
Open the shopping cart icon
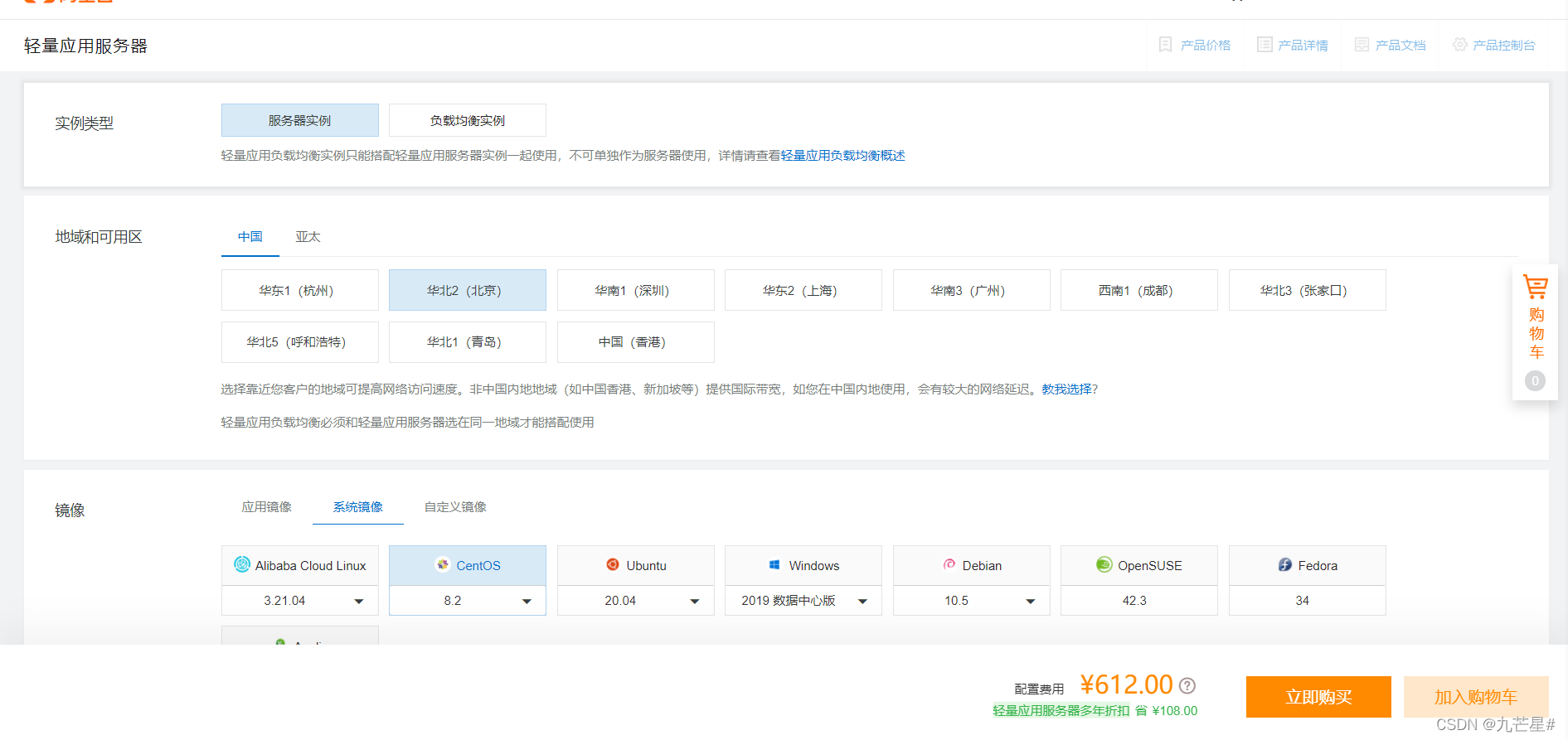click(1536, 288)
